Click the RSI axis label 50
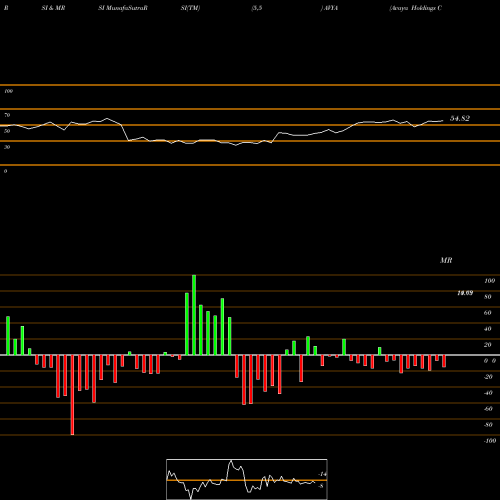The height and width of the screenshot is (500, 500). click(7, 131)
